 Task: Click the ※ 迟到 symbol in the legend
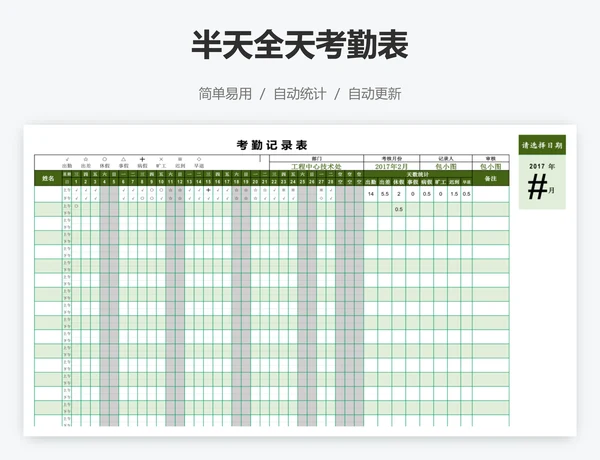[x=180, y=159]
